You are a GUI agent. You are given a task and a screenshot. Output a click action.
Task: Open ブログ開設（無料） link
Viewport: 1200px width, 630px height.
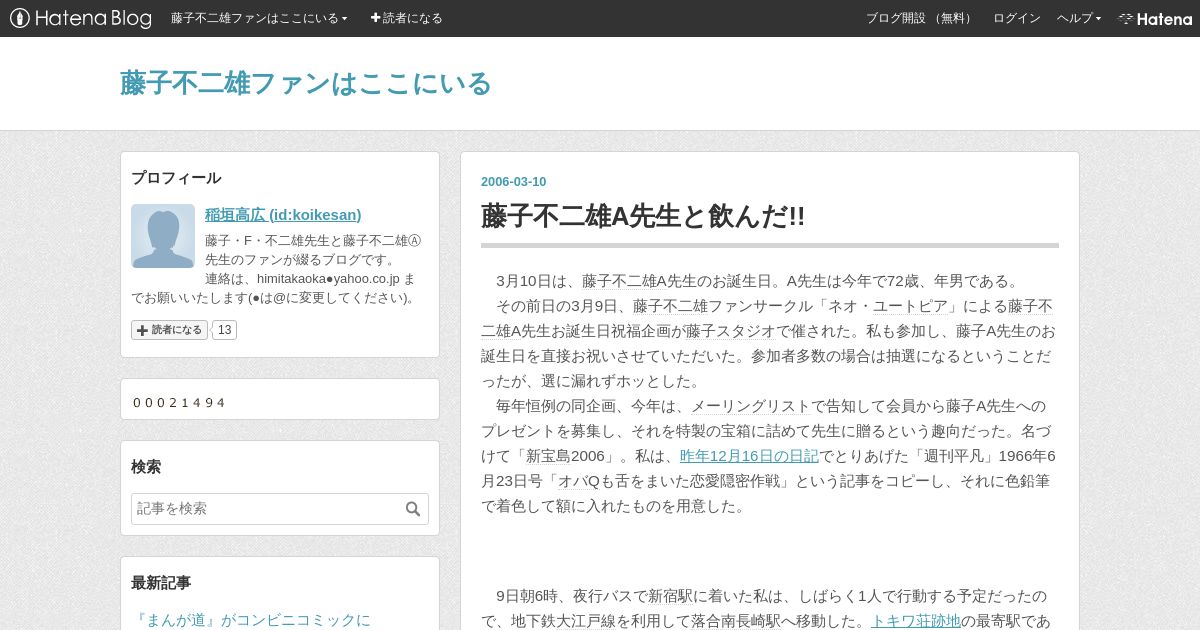(x=920, y=18)
